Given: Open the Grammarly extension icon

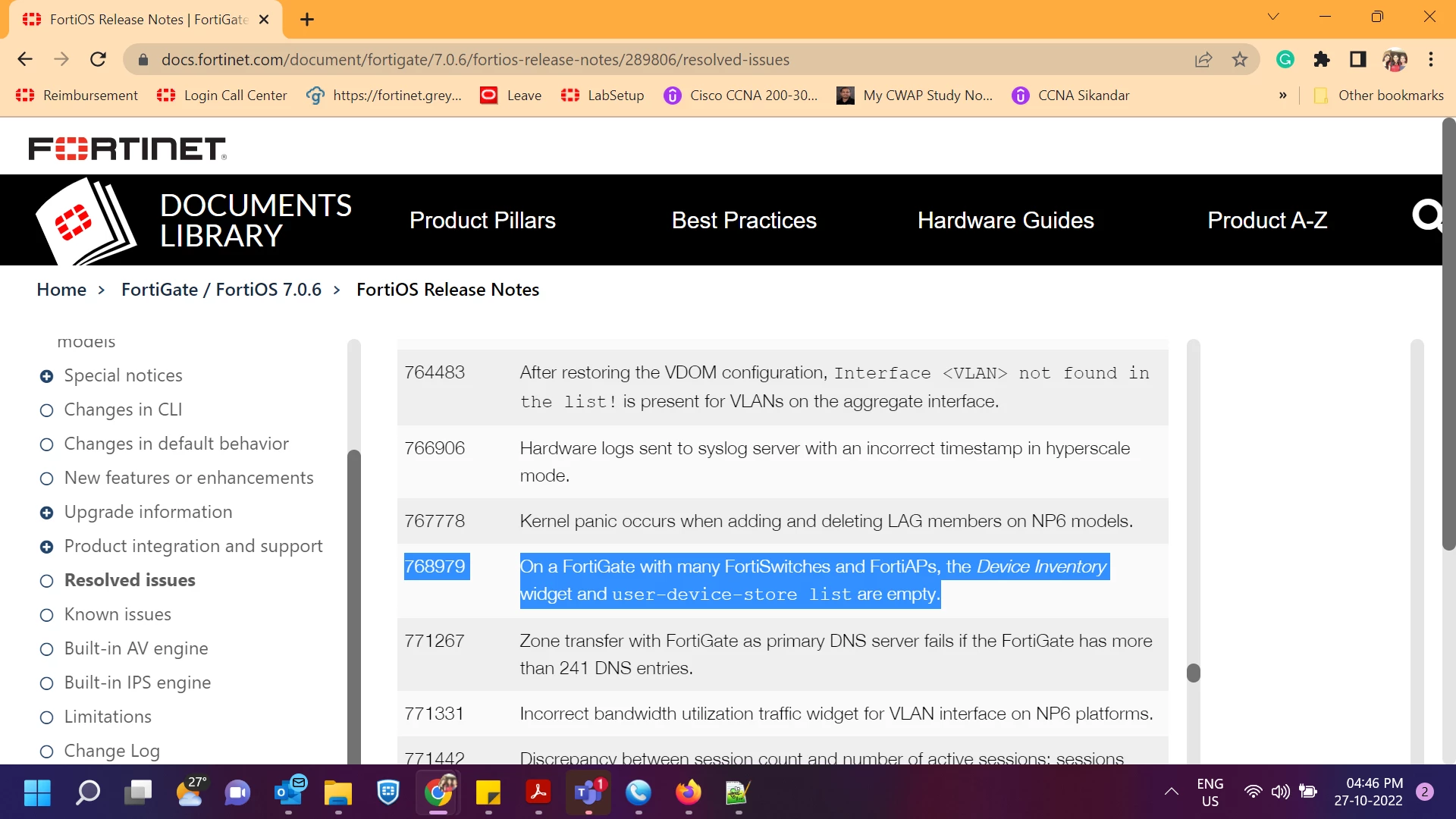Looking at the screenshot, I should pos(1285,59).
